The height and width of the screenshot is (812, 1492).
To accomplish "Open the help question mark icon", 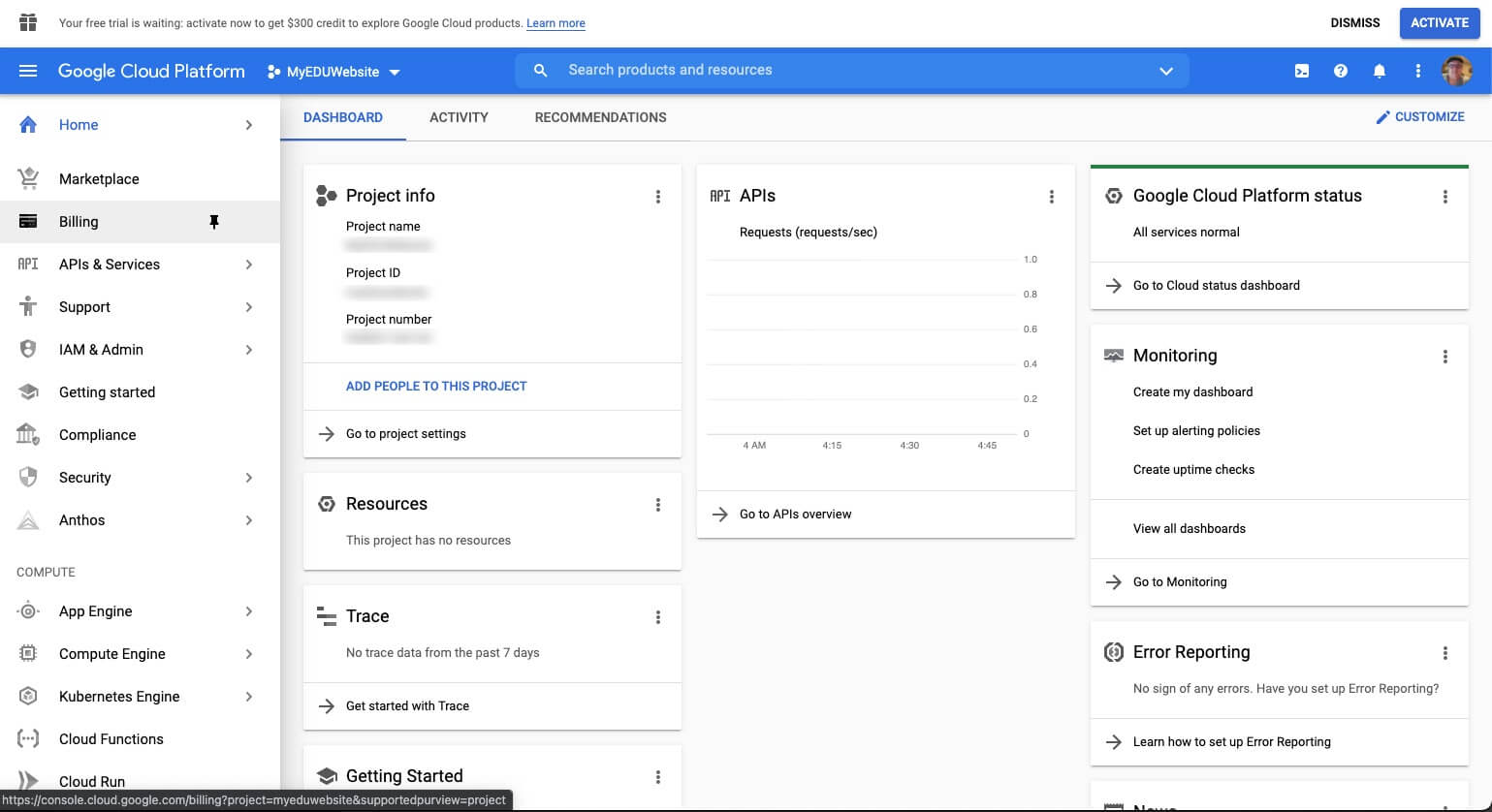I will coord(1341,71).
